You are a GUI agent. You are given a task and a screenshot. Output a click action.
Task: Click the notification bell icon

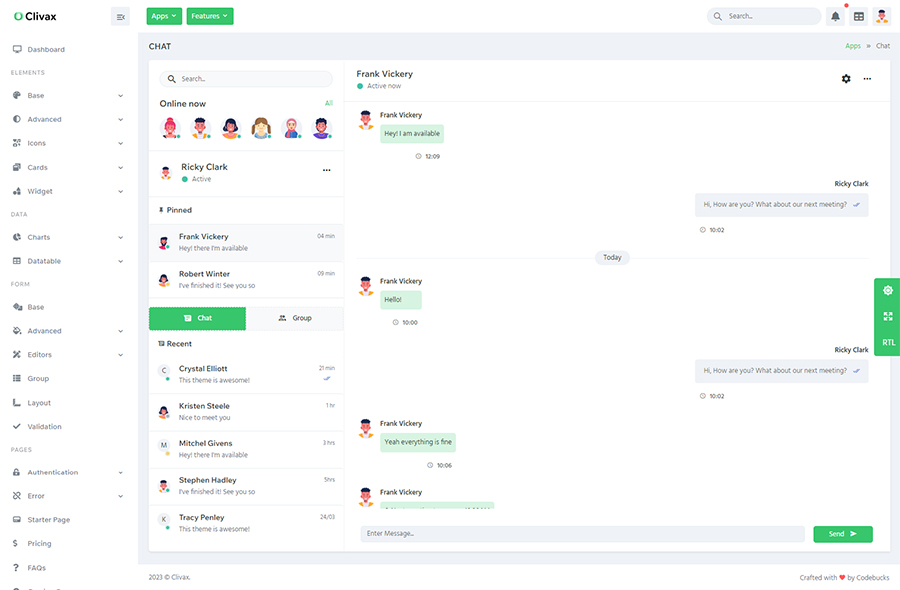pyautogui.click(x=836, y=16)
